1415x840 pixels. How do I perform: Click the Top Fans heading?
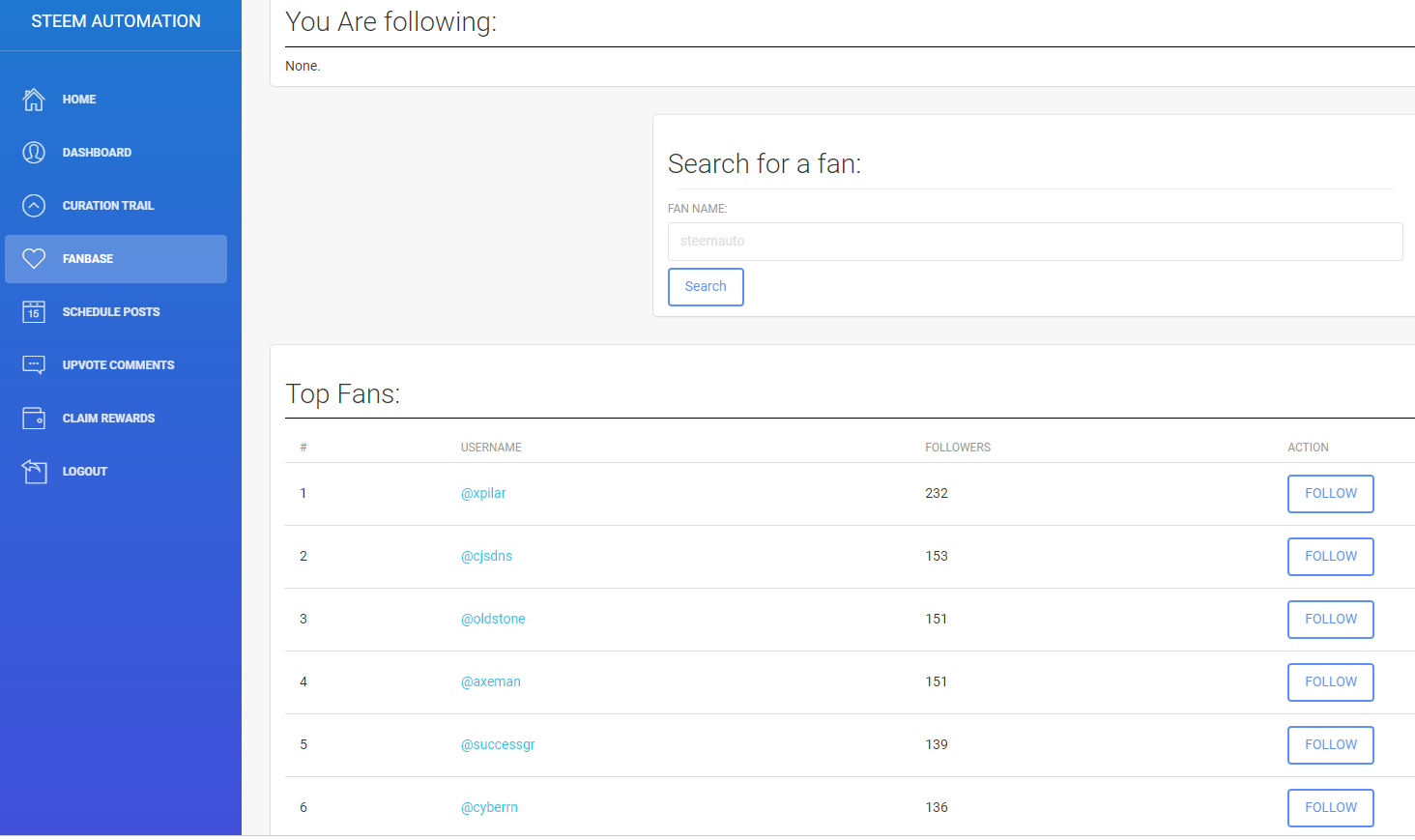[x=343, y=394]
